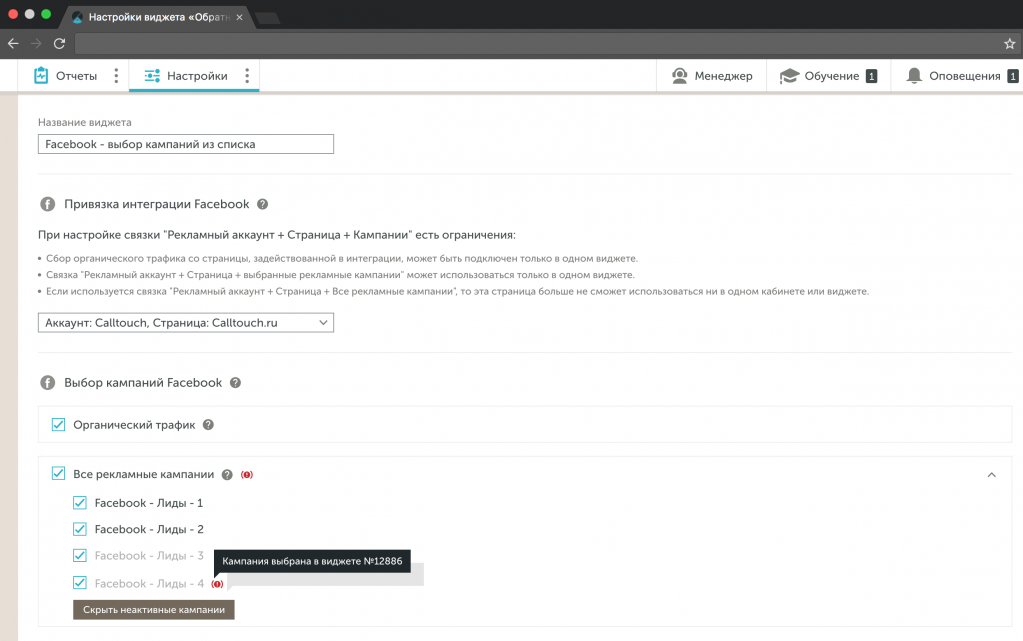Click the Обучение graduation cap icon
This screenshot has height=641, width=1023.
789,76
